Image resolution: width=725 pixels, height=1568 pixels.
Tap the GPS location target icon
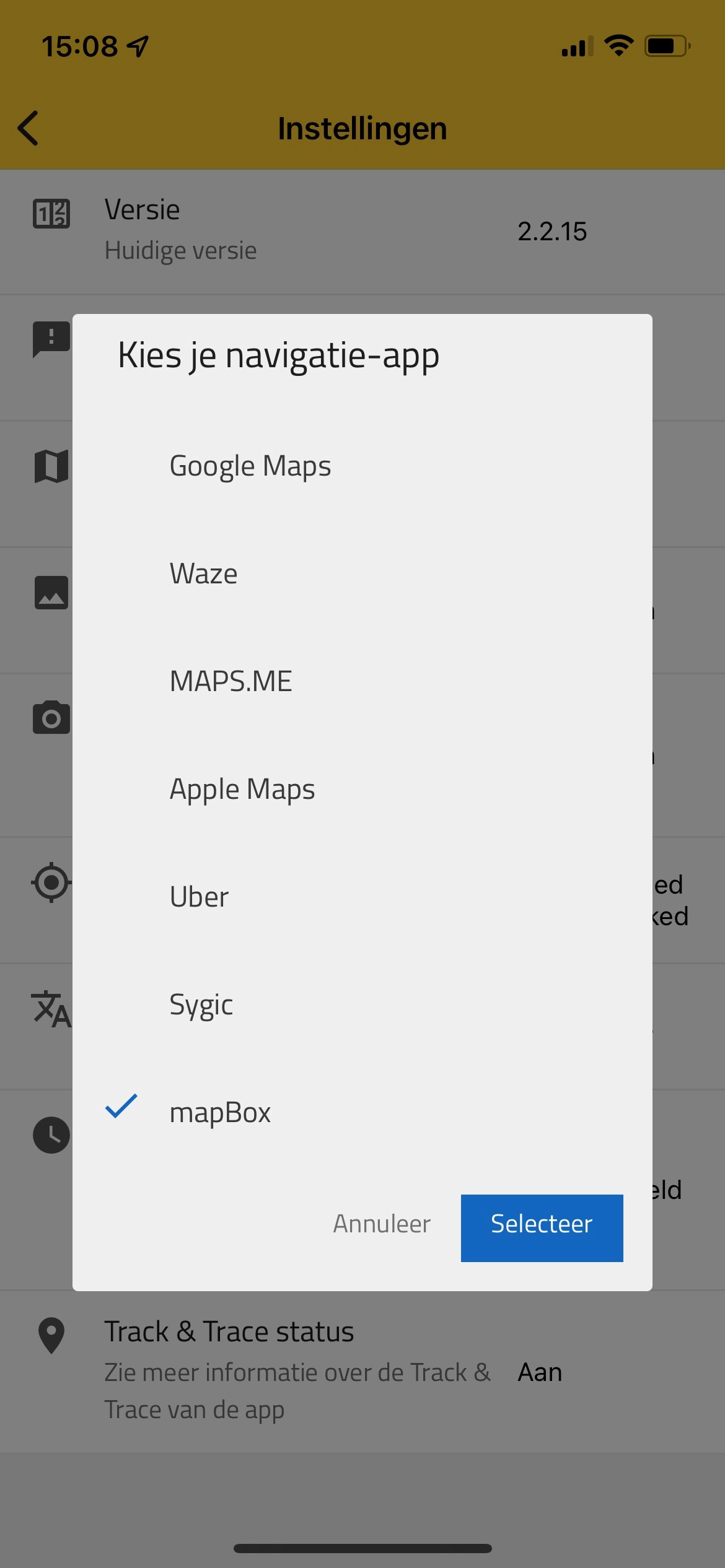point(51,882)
